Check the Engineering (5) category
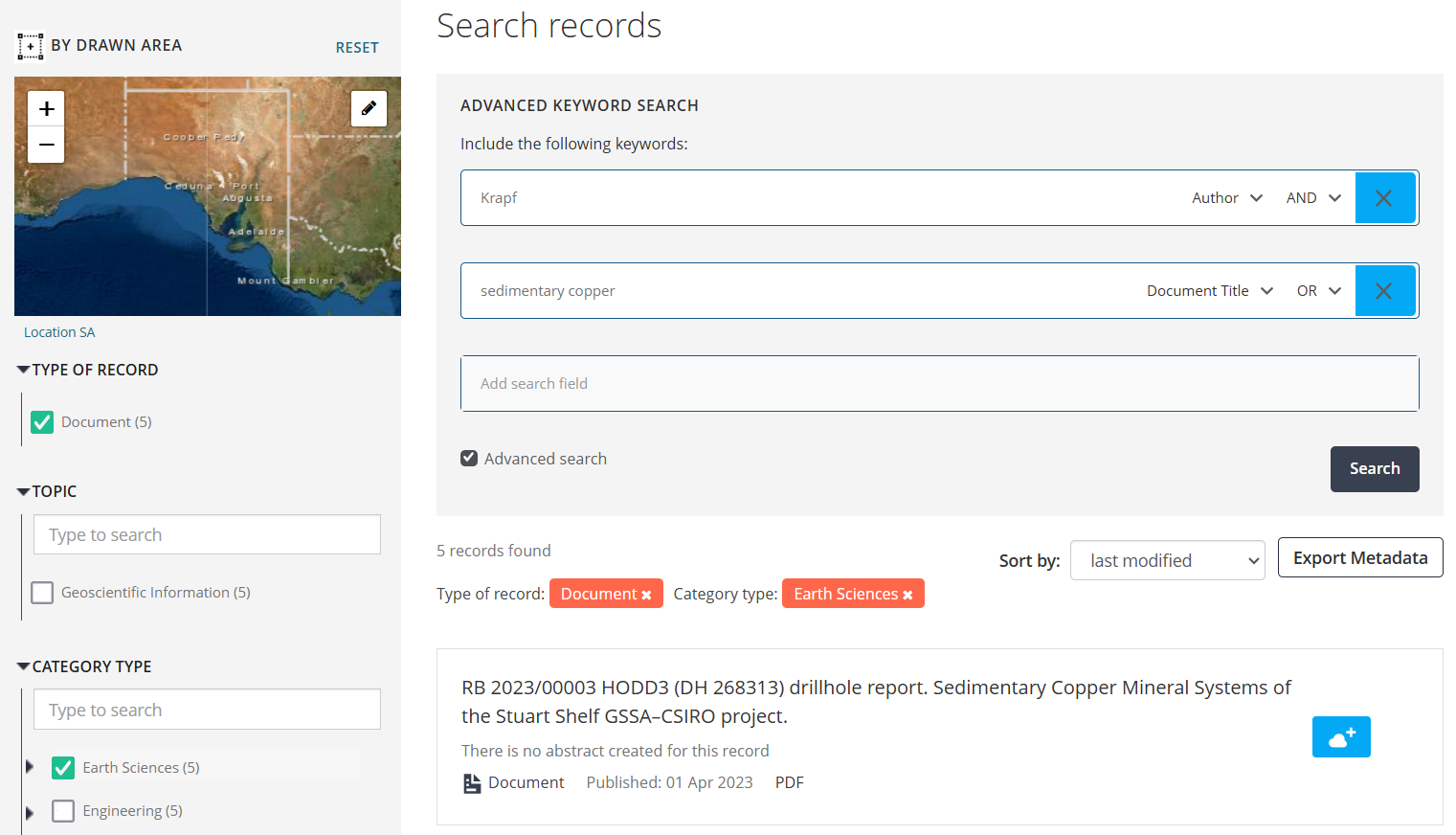The width and height of the screenshot is (1456, 835). 63,811
